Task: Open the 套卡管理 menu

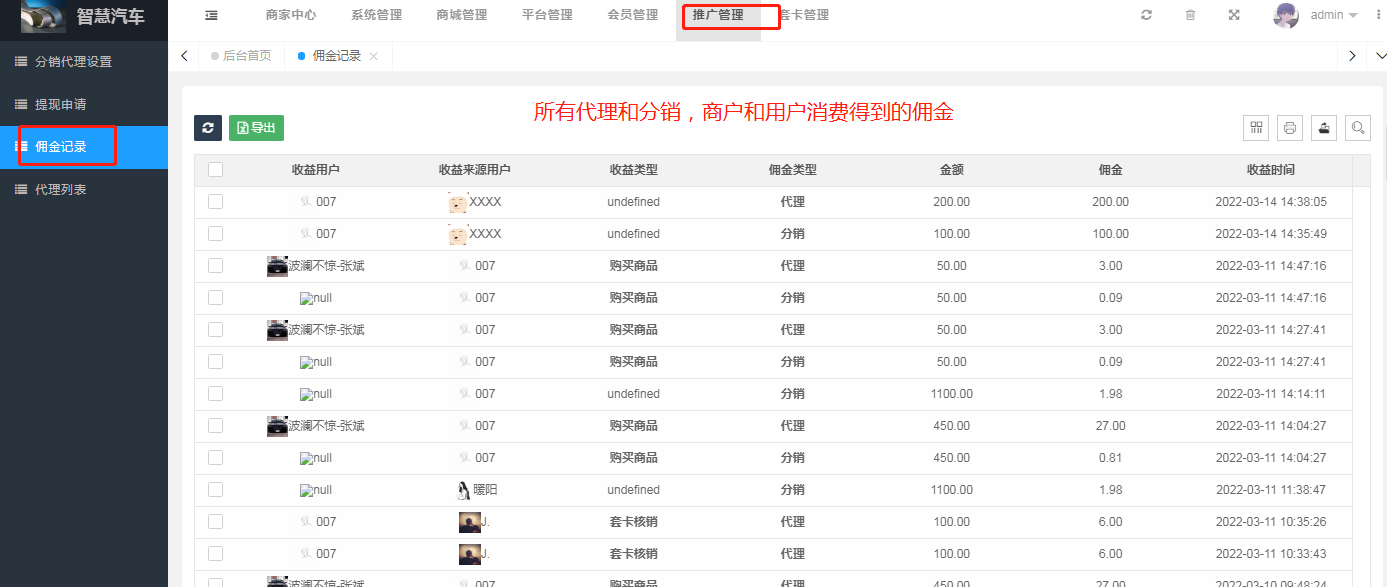Action: tap(804, 15)
